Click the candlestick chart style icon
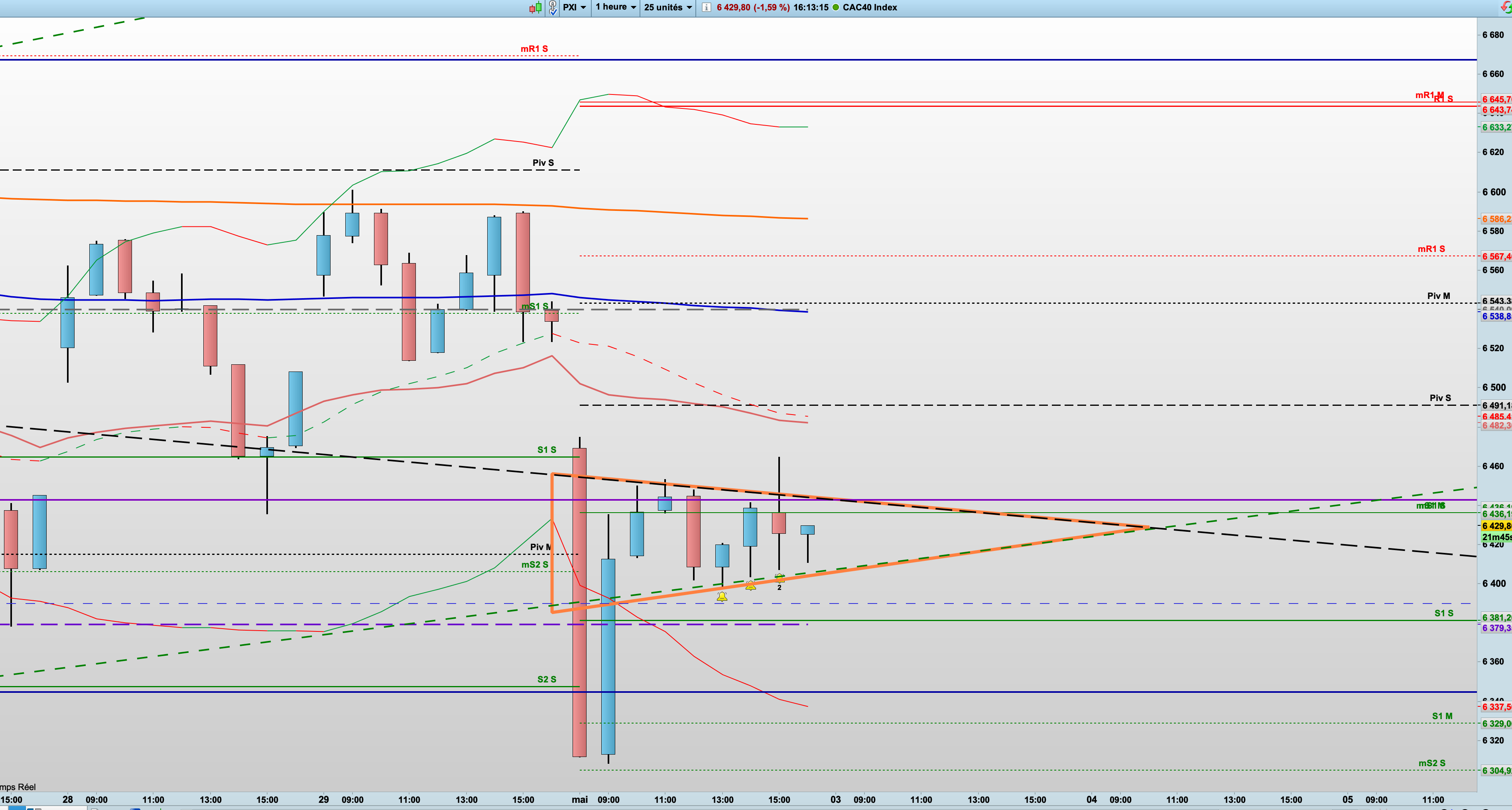1512x810 pixels. click(535, 8)
